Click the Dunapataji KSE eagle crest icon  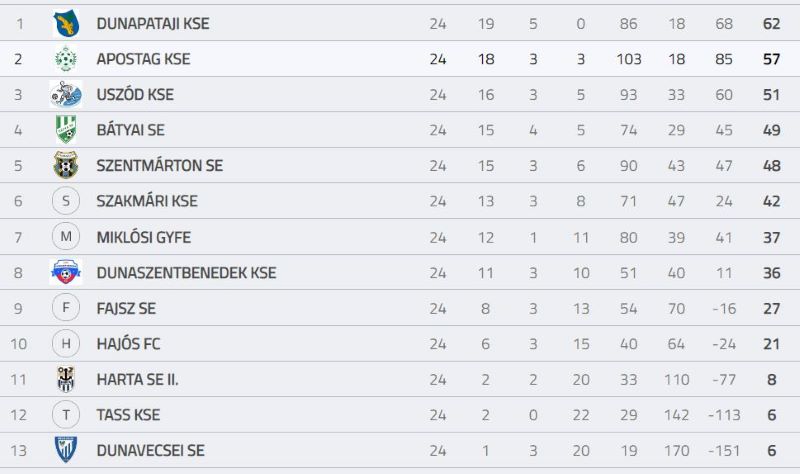point(66,23)
